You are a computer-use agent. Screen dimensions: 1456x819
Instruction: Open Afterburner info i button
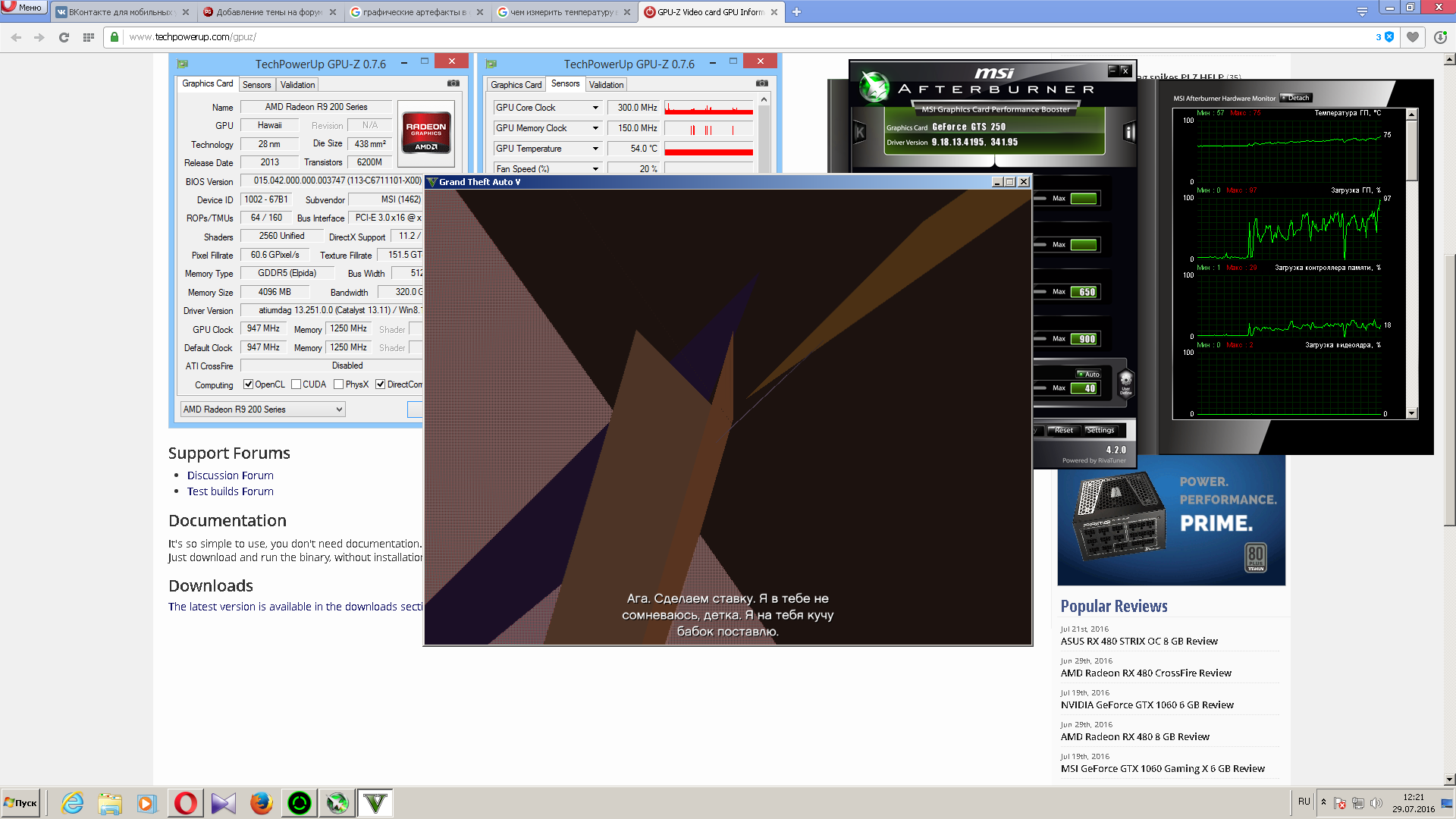coord(1129,133)
